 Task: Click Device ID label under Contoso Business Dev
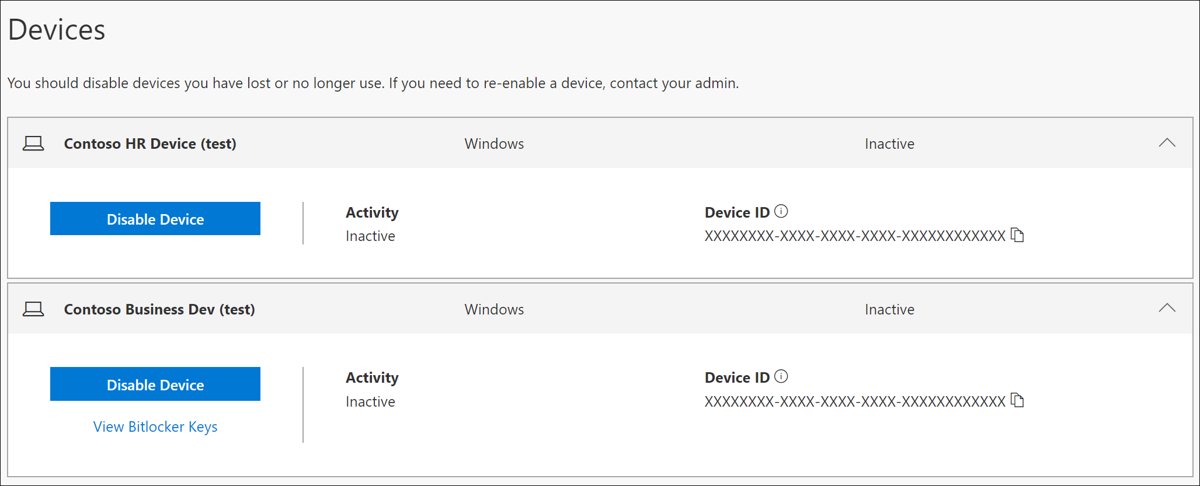click(737, 378)
